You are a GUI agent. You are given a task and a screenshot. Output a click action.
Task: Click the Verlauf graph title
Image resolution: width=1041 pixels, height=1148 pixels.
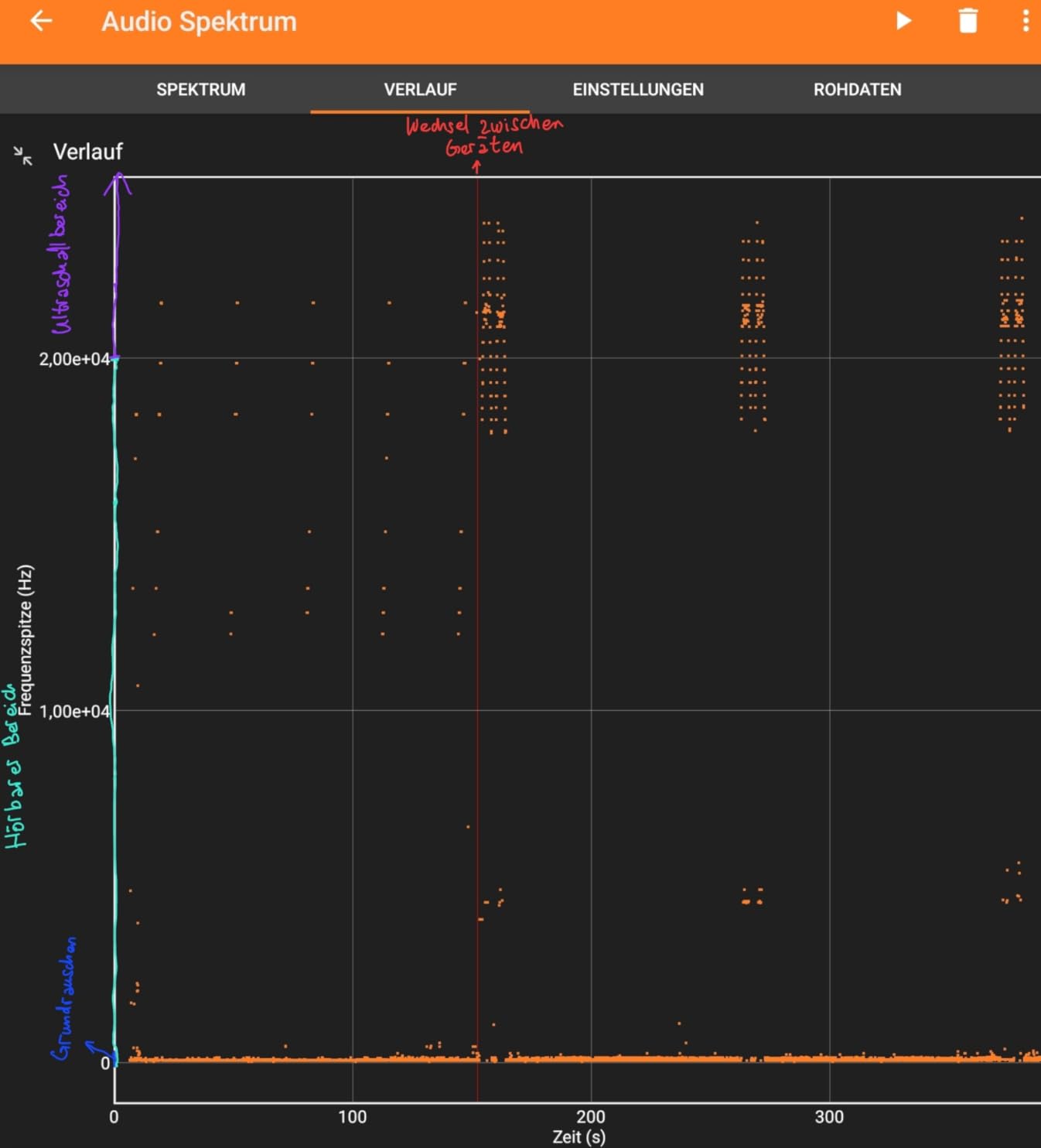[x=87, y=152]
